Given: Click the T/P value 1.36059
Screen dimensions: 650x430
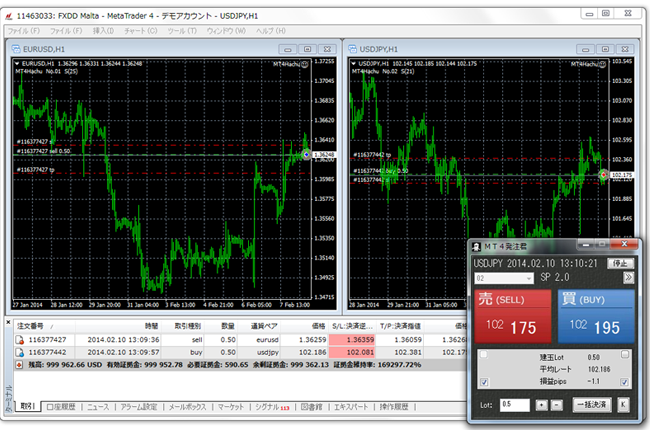Looking at the screenshot, I should tap(407, 340).
